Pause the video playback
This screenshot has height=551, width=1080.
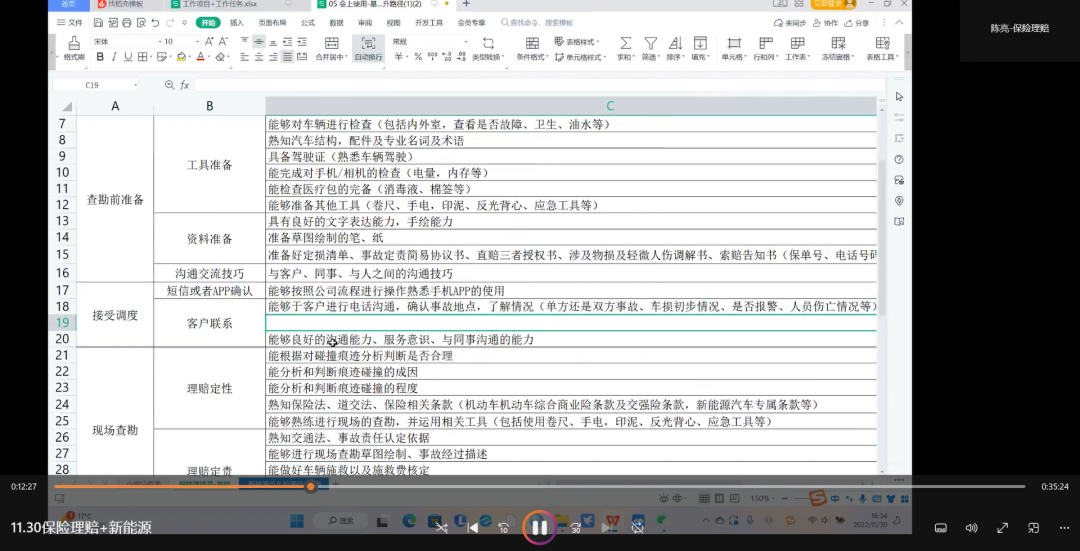coord(539,527)
